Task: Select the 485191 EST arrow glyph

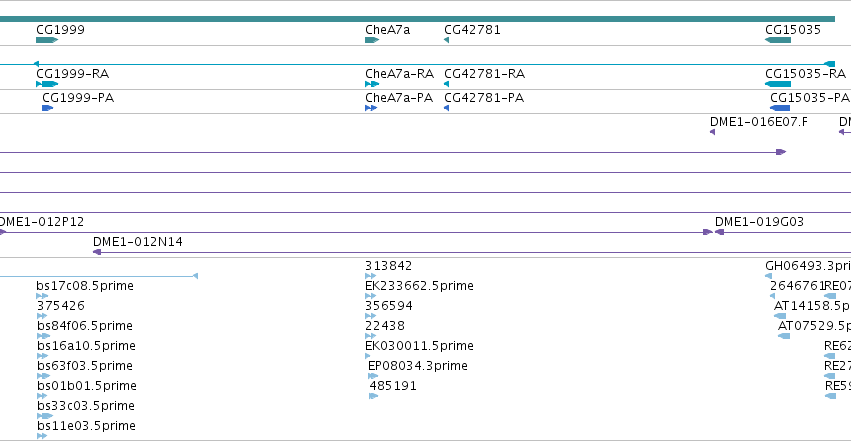Action: click(373, 396)
